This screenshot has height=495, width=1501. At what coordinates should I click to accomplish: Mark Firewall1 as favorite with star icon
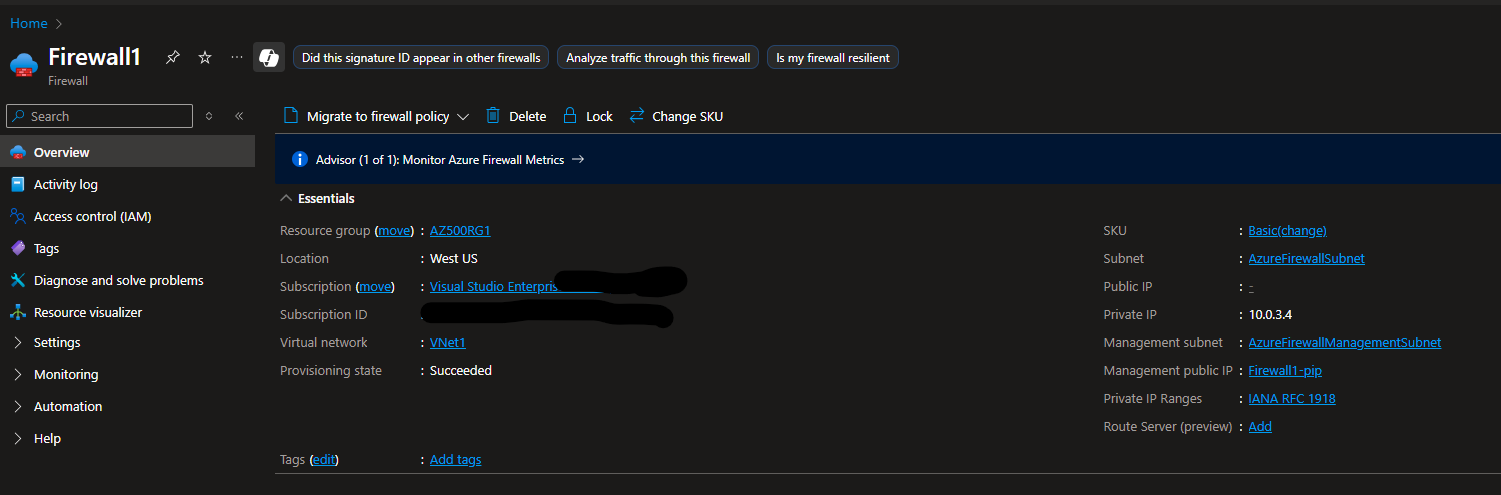[205, 58]
